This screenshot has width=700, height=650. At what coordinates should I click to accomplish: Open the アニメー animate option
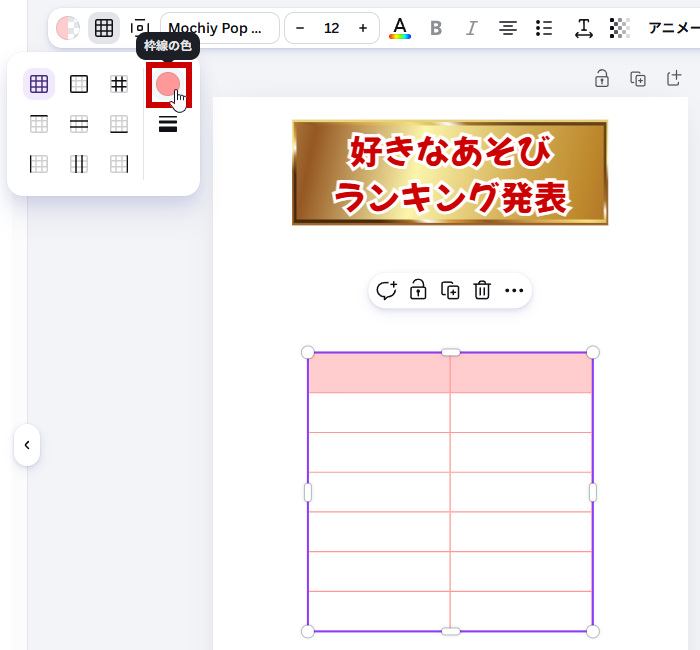(673, 28)
